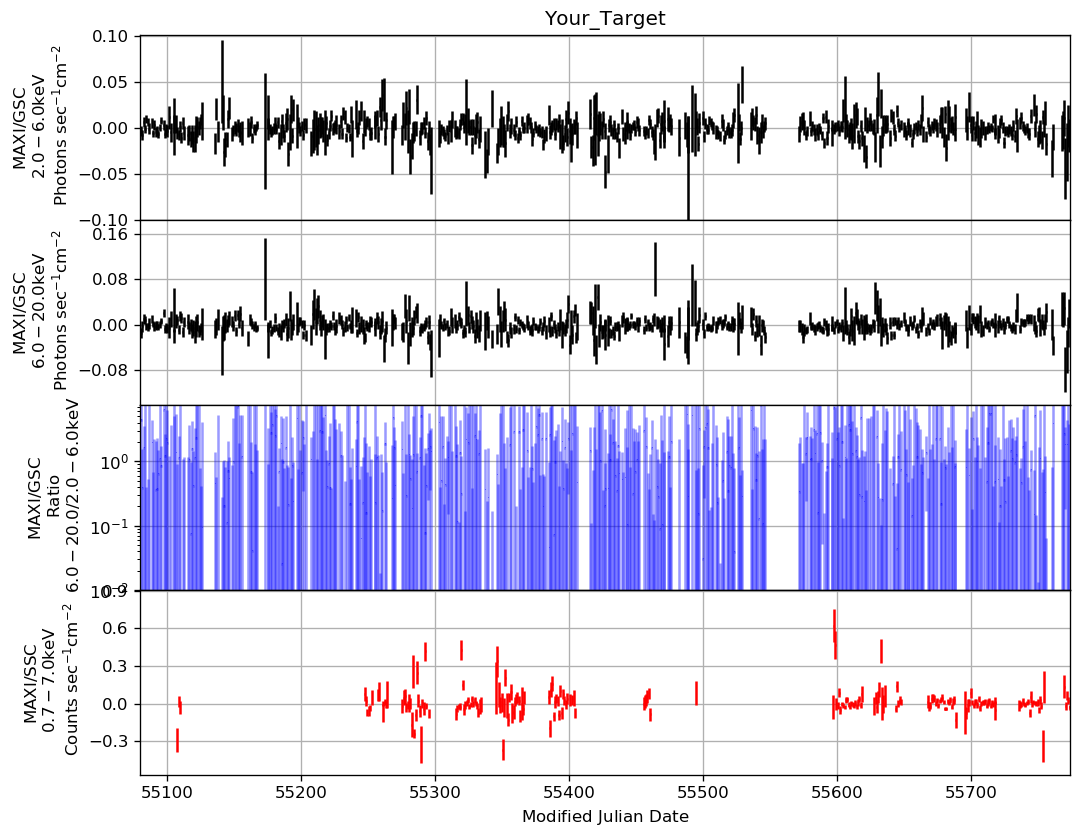Viewport: 1085px width, 839px height.
Task: Select the MAXI/SSC 0.7−7.0keV y-axis label
Action: coord(50,679)
